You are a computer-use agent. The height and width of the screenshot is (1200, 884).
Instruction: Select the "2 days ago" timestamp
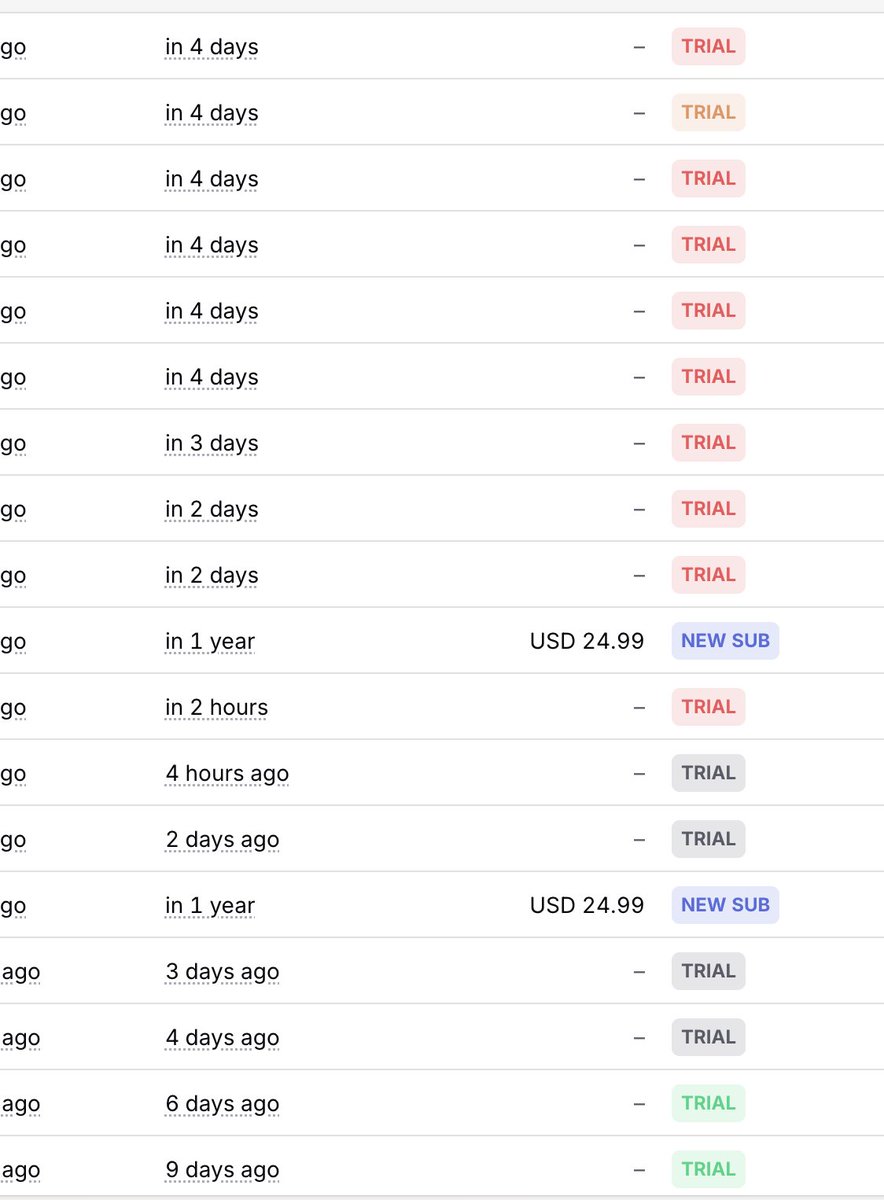[222, 839]
